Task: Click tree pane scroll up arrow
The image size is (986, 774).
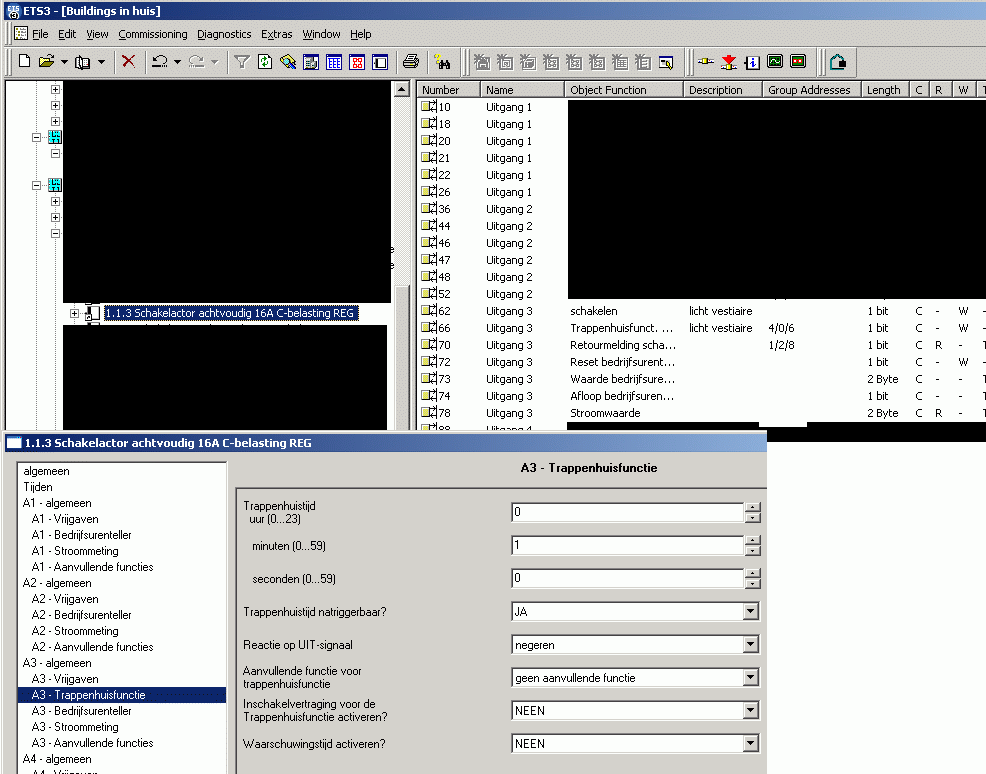Action: click(402, 89)
